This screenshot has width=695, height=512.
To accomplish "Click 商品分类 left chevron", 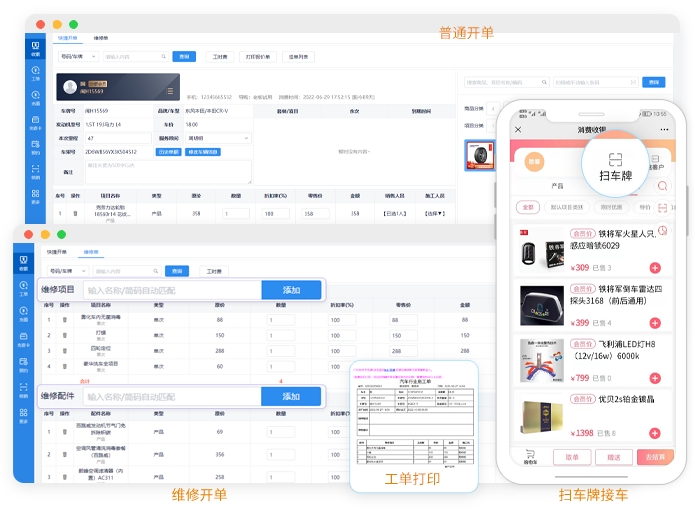I will coord(493,108).
